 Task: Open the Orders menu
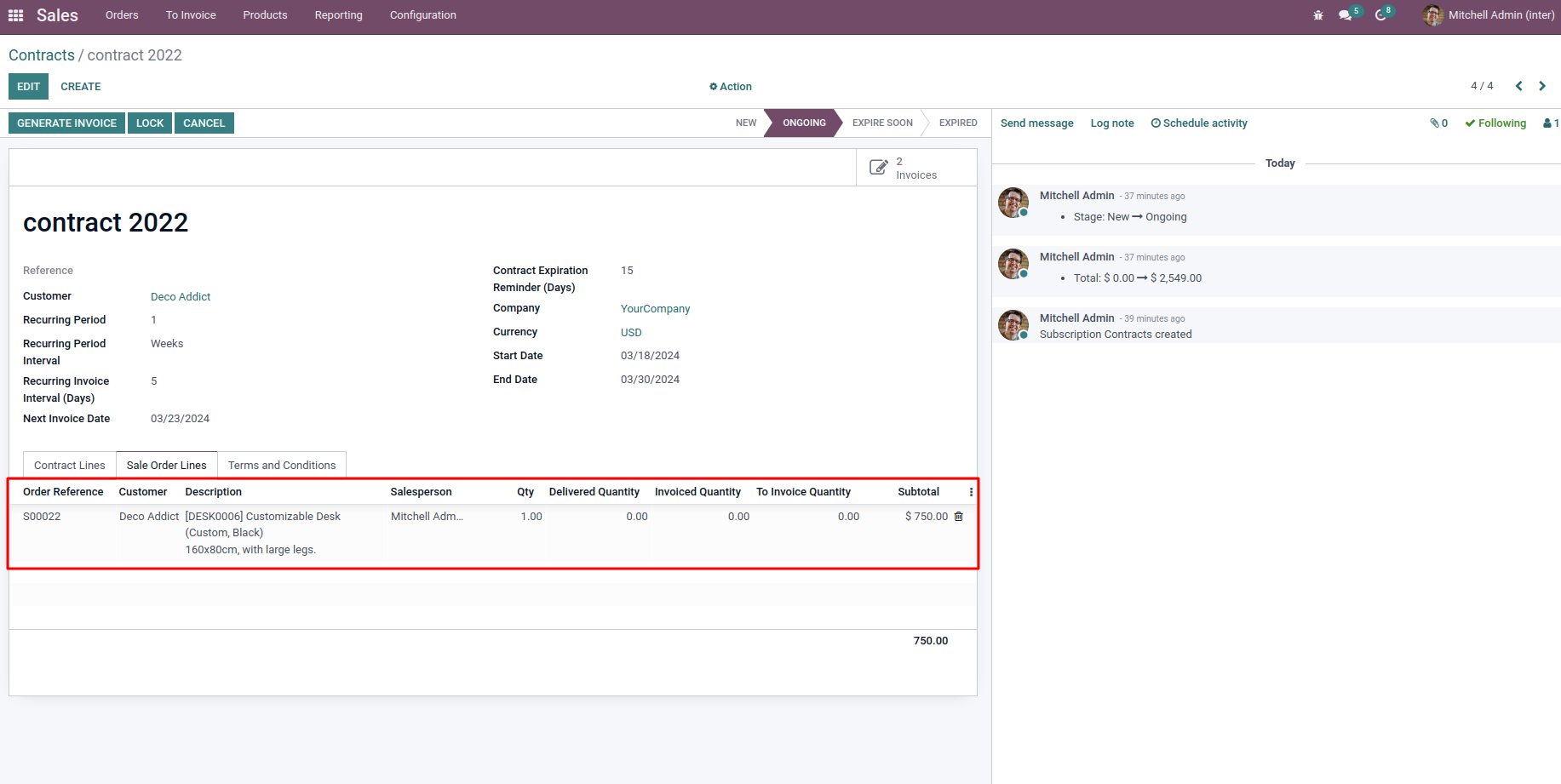[x=122, y=15]
